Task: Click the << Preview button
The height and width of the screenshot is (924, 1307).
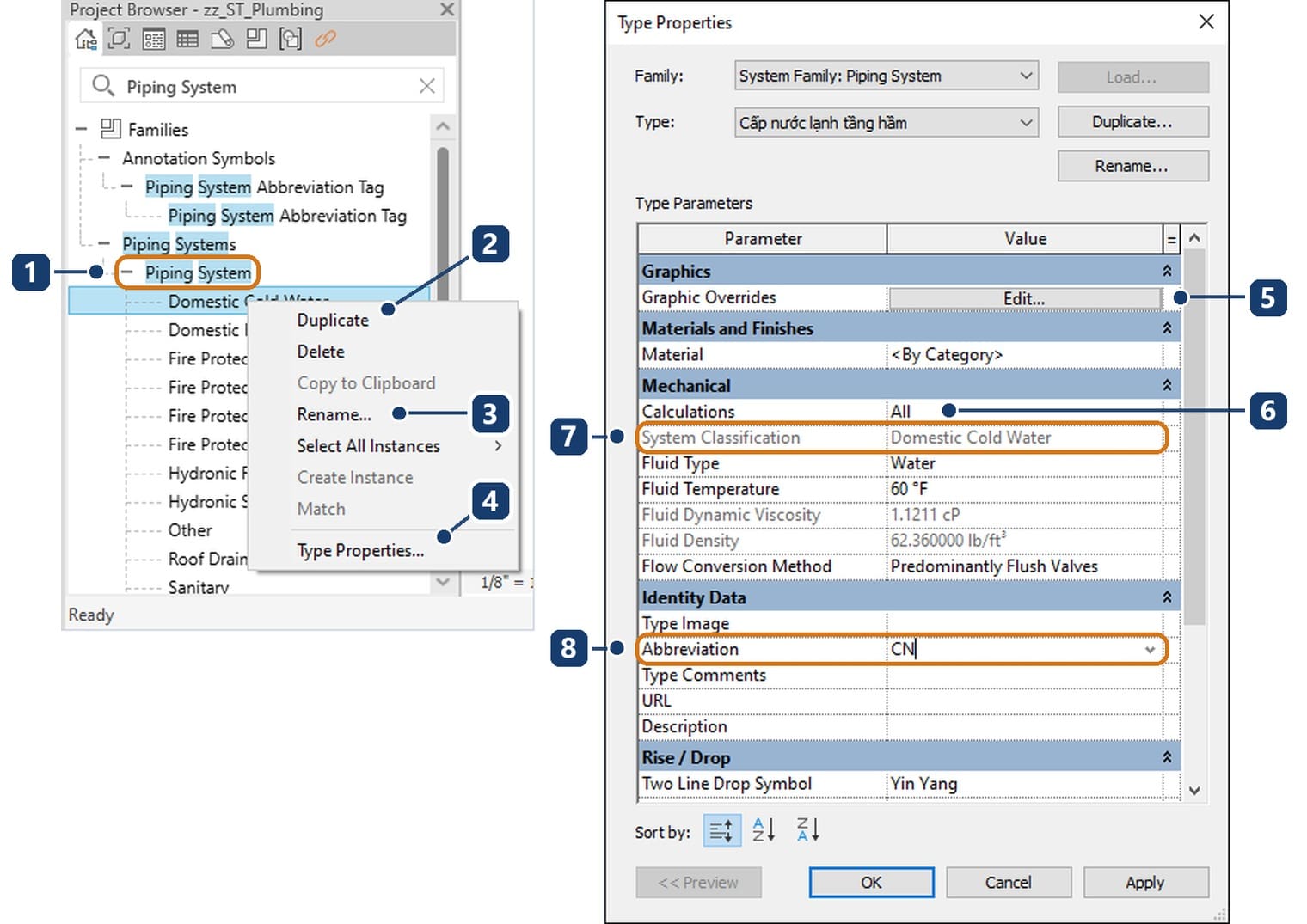Action: pyautogui.click(x=698, y=883)
